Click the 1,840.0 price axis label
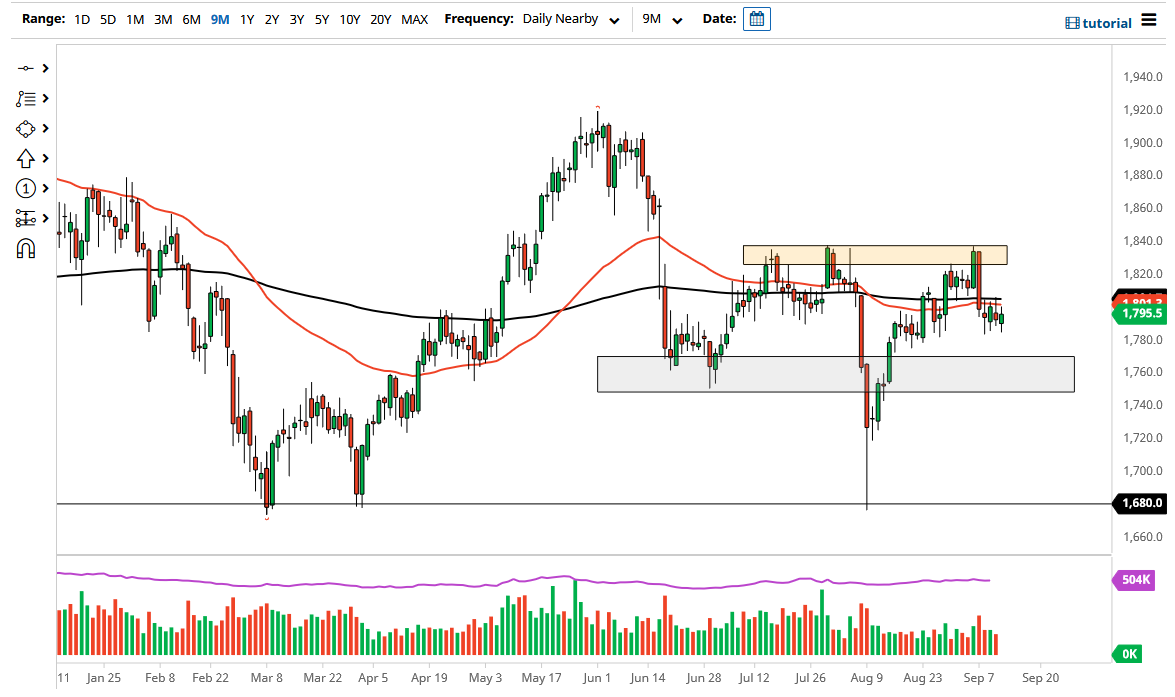Viewport: 1175px width, 697px height. [1143, 241]
